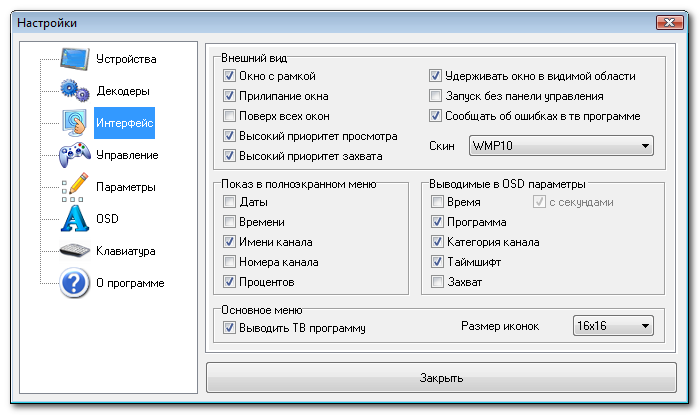Toggle Запуск без панели управления checkbox
Image resolution: width=700 pixels, height=415 pixels.
[x=435, y=96]
